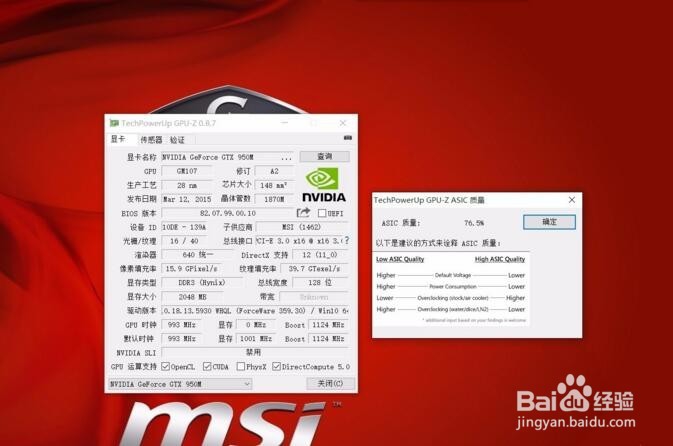Click the GPU field showing GM107
The image size is (673, 446).
(x=187, y=171)
